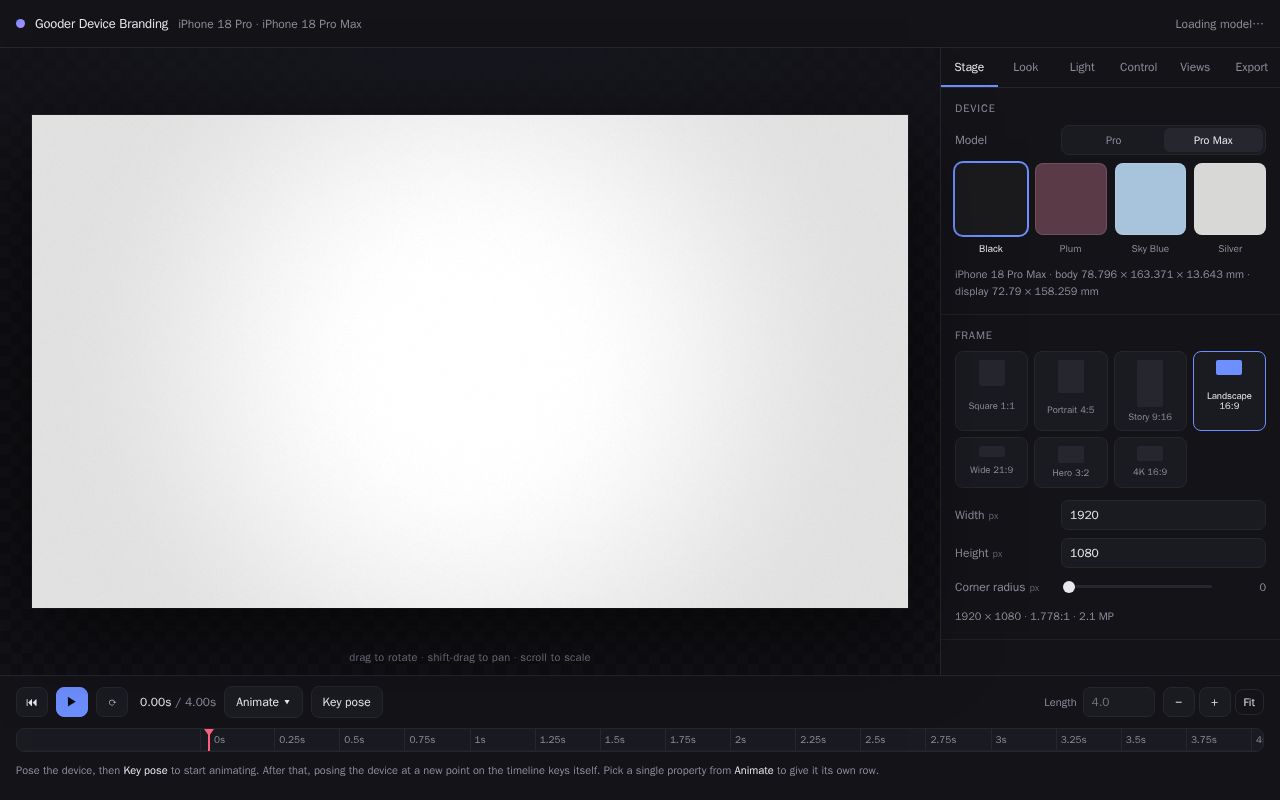Select the Sky Blue device color

click(1150, 199)
